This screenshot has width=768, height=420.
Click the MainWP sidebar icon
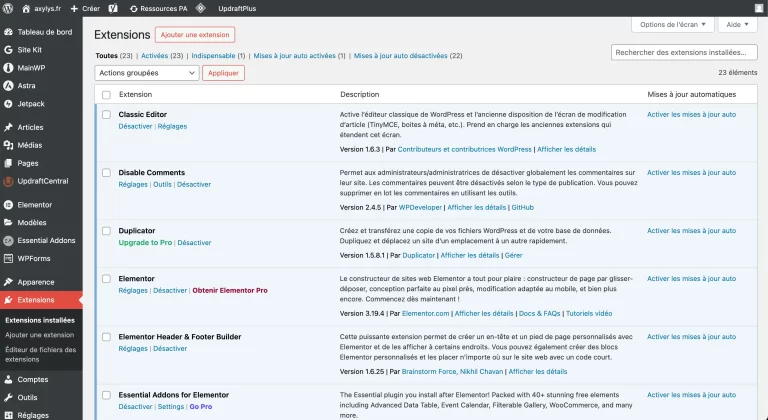8,68
